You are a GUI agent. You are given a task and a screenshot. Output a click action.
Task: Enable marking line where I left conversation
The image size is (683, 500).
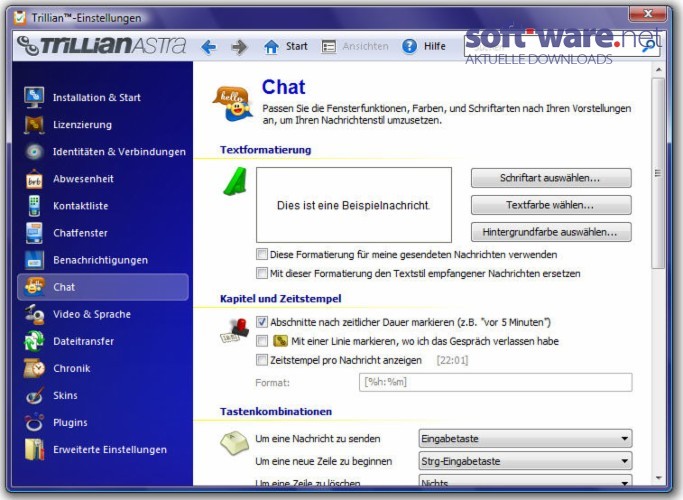[x=262, y=341]
